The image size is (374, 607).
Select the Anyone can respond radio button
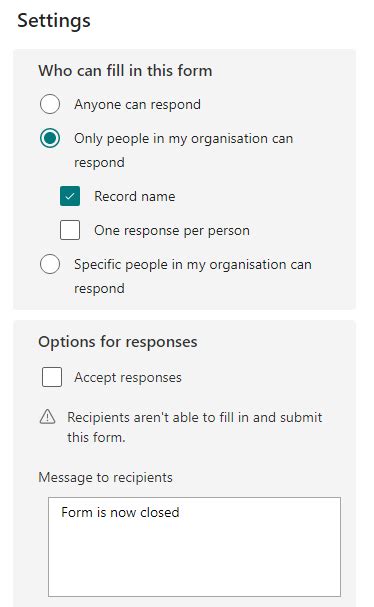50,104
